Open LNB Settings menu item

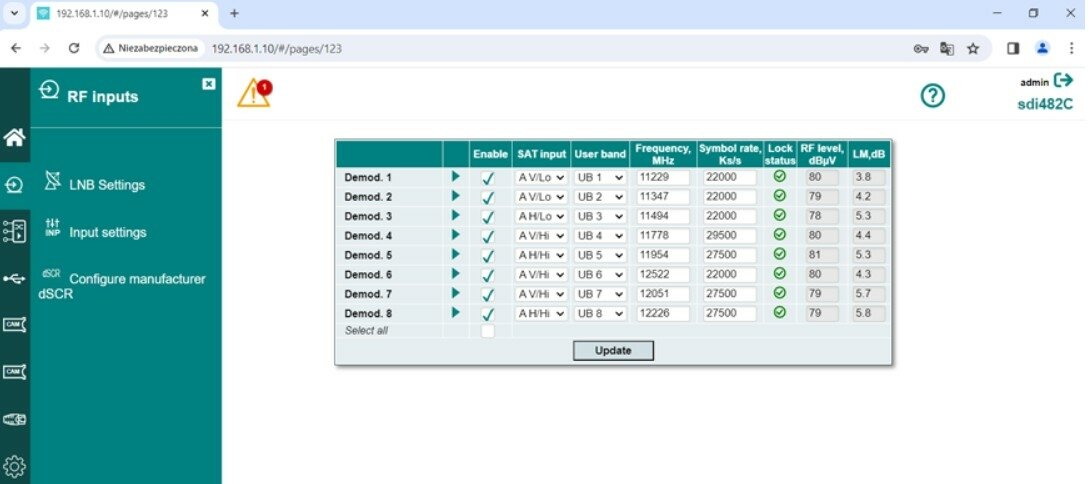(94, 184)
